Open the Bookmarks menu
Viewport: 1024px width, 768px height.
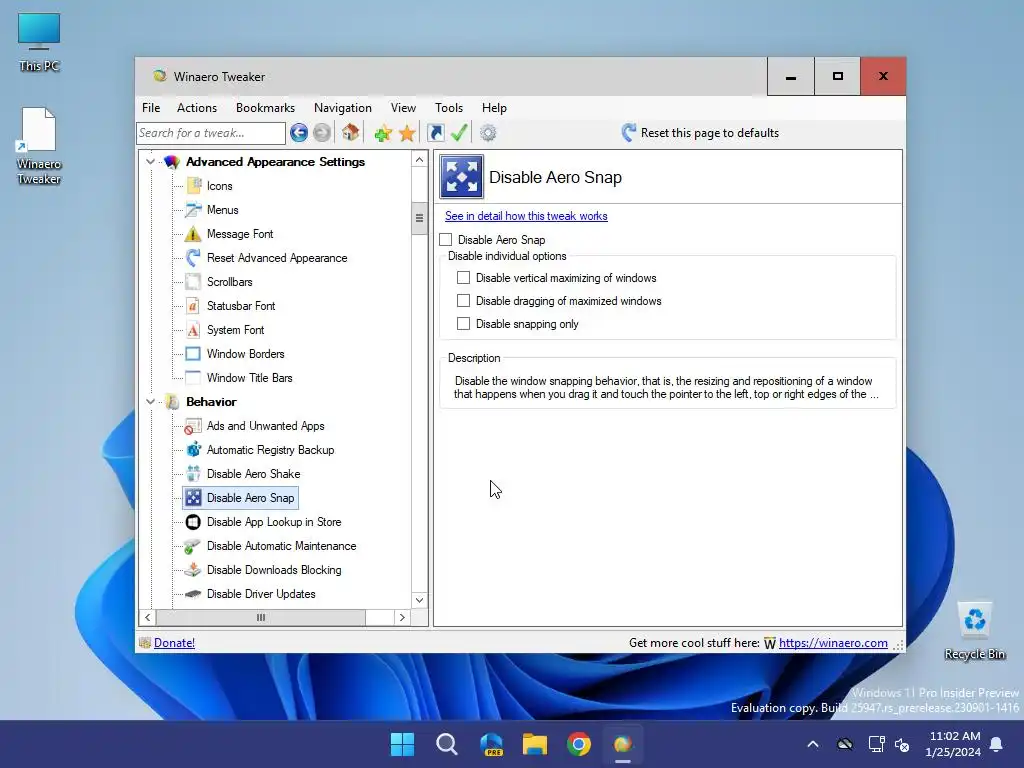coord(265,108)
